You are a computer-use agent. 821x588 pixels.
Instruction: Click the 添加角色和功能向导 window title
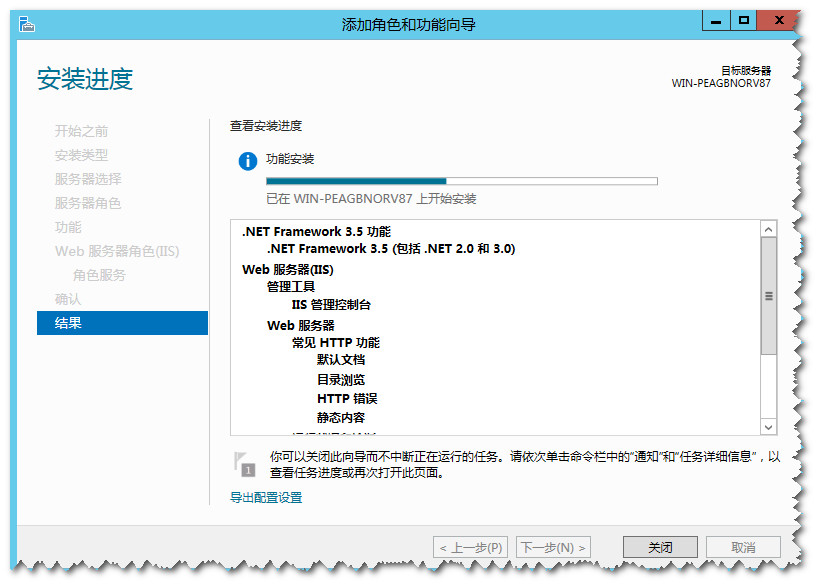(408, 25)
